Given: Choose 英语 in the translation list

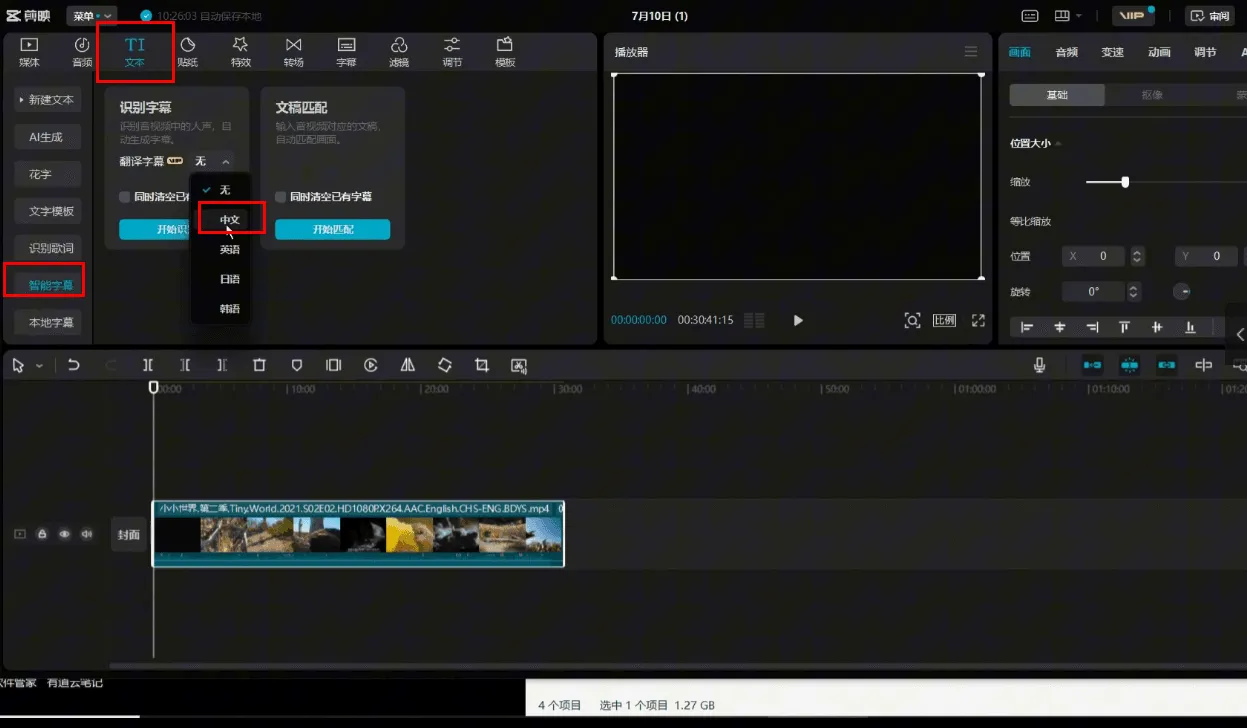Looking at the screenshot, I should (230, 249).
